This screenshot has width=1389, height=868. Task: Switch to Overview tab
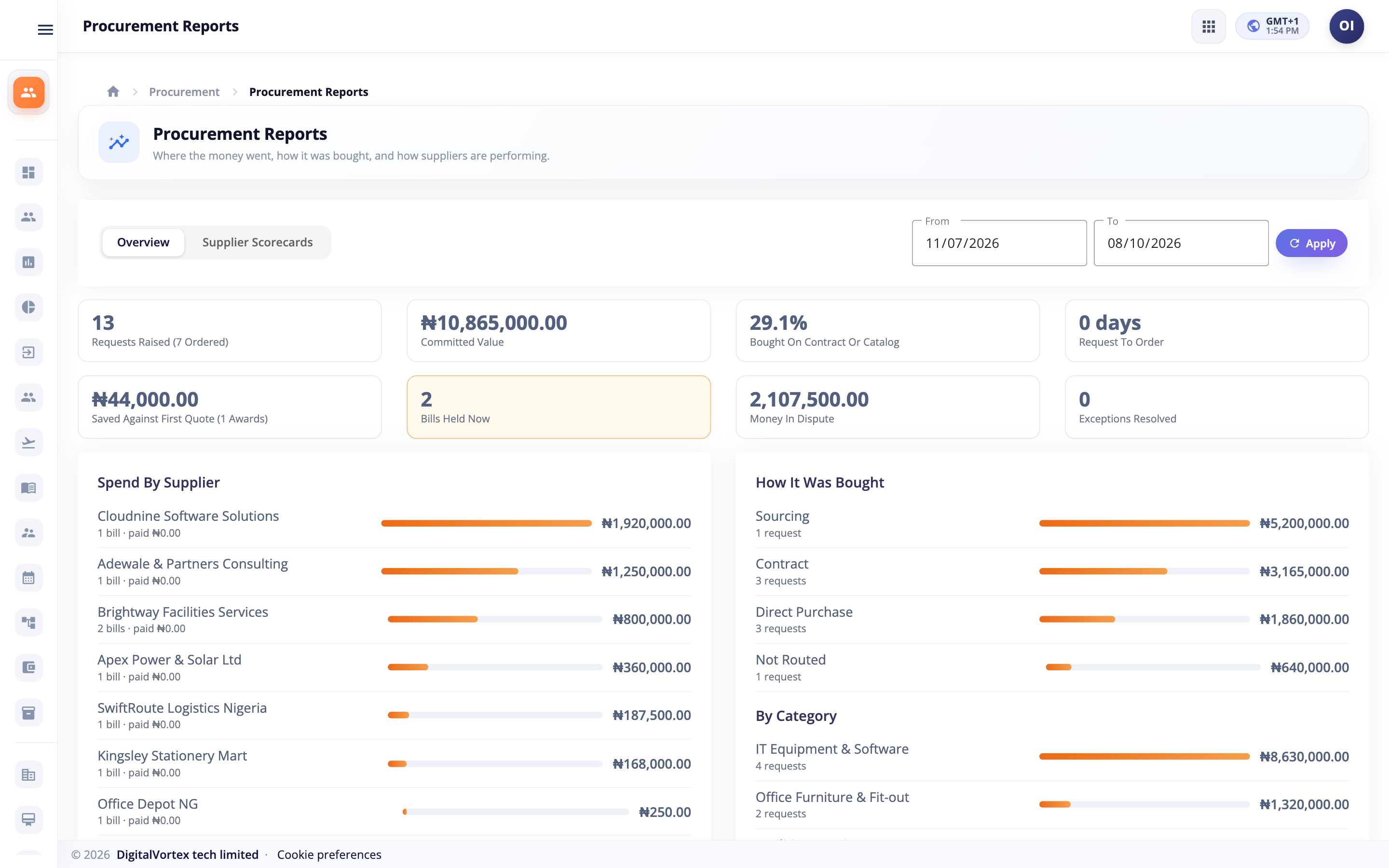coord(144,242)
